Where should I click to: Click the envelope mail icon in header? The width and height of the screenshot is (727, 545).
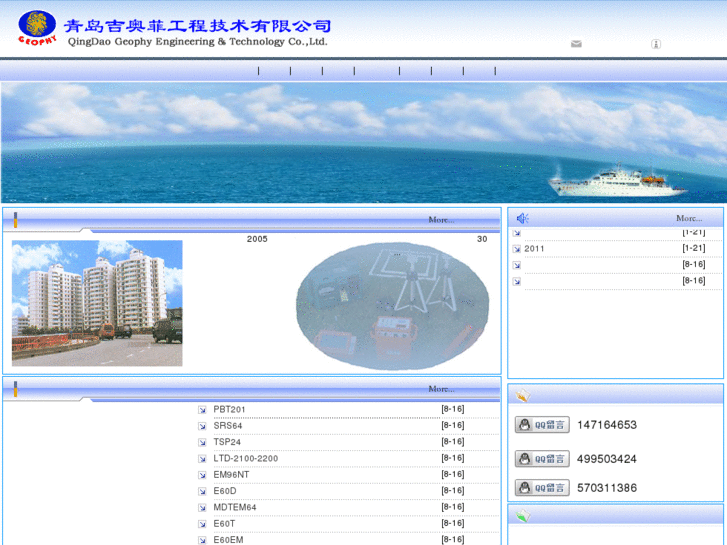point(576,44)
